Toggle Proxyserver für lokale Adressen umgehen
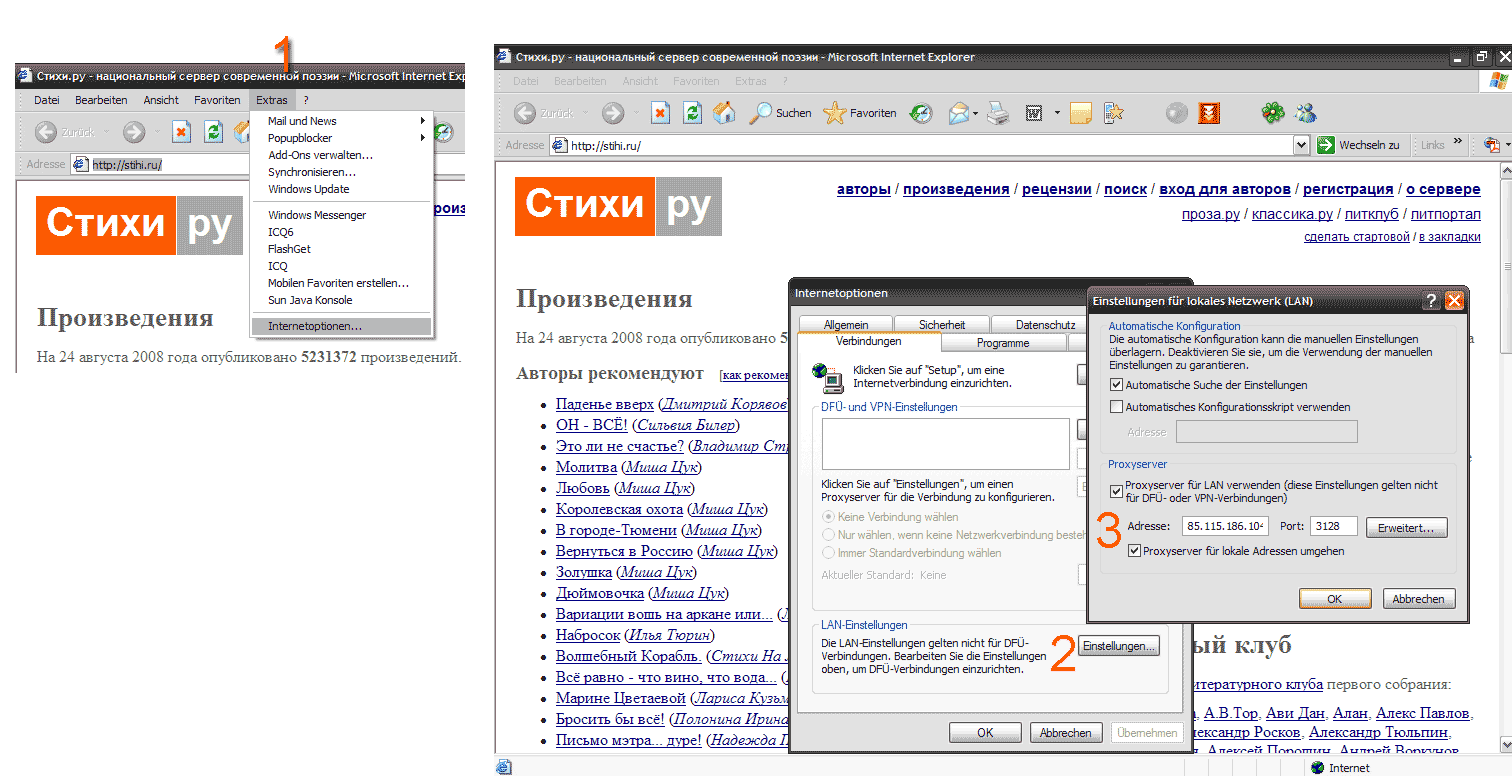1512x782 pixels. pyautogui.click(x=1134, y=551)
